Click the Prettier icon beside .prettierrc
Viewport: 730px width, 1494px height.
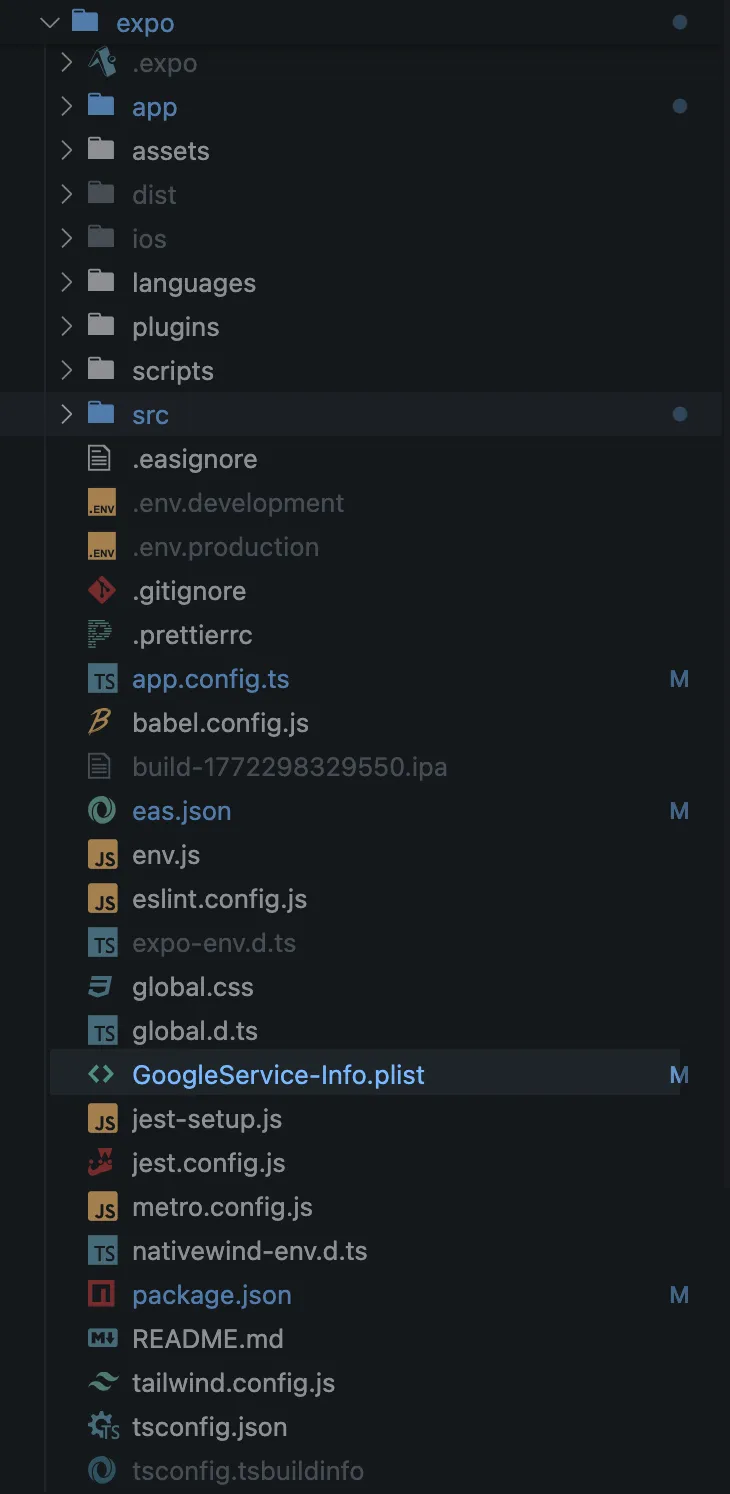pyautogui.click(x=101, y=635)
